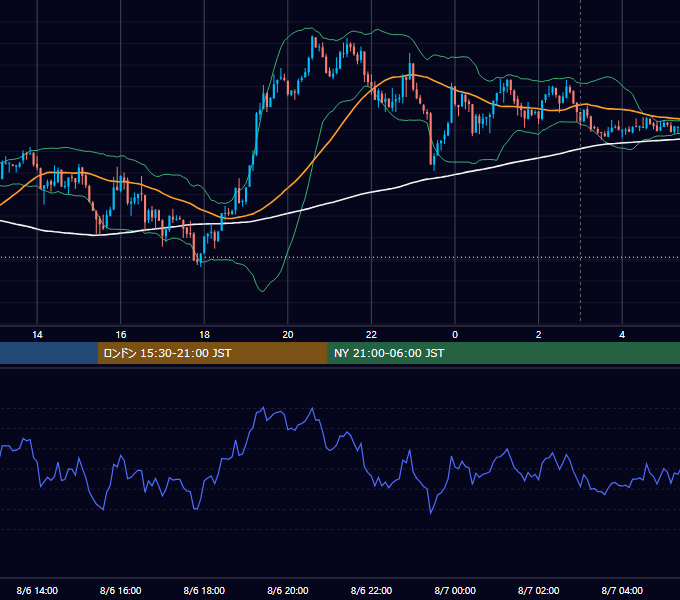
Task: Click the '2' hour label on price chart axis
Action: [538, 335]
